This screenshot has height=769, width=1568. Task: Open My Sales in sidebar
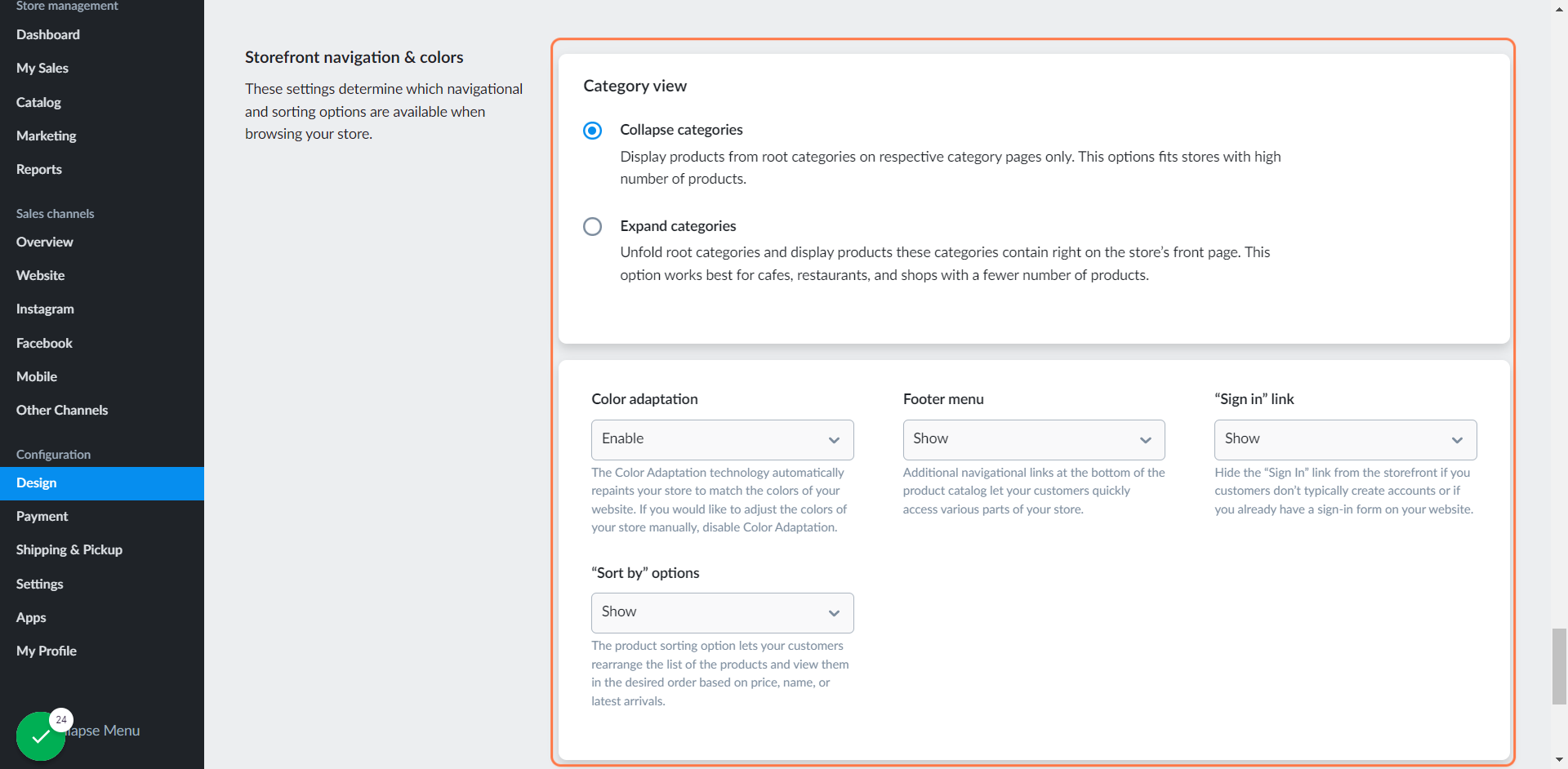pyautogui.click(x=42, y=68)
